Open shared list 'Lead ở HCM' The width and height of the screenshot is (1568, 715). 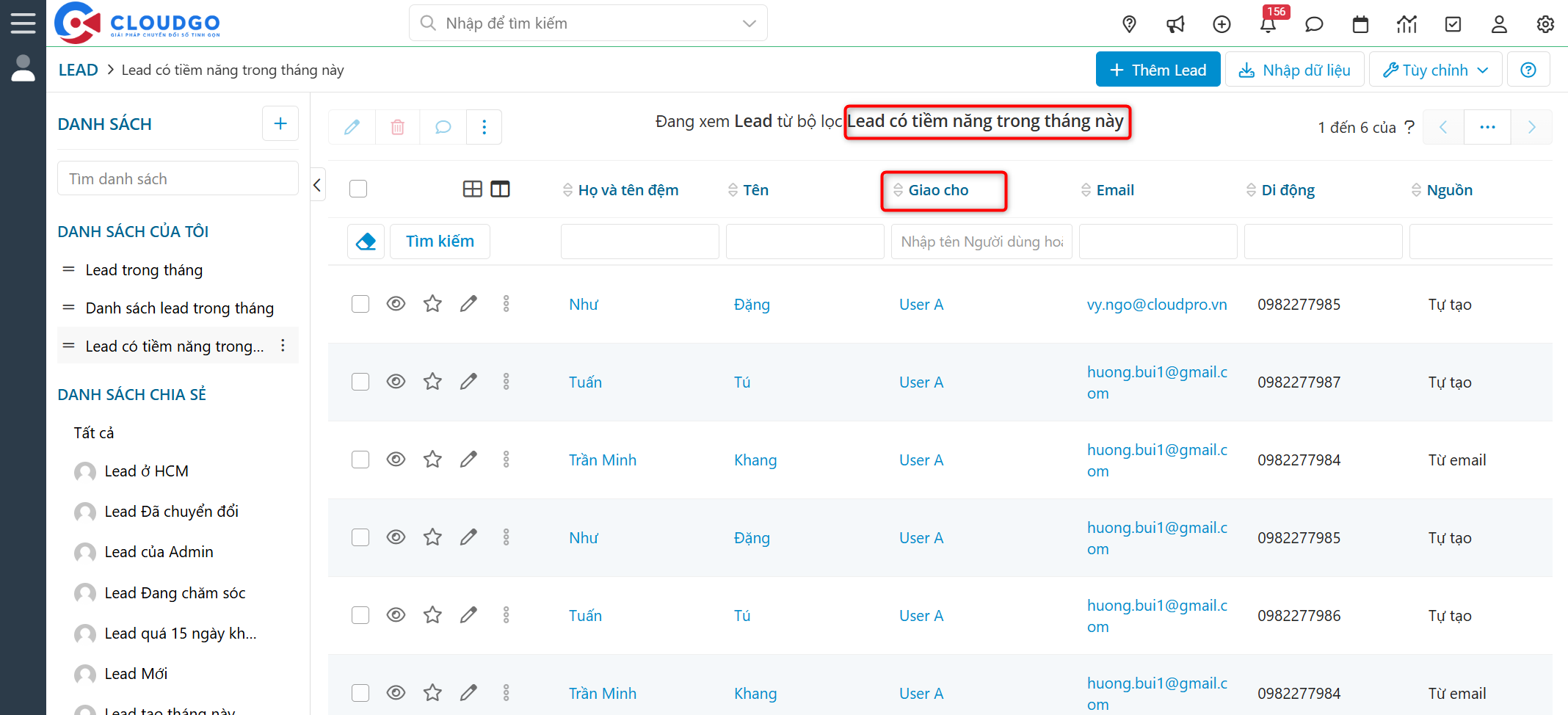(146, 471)
